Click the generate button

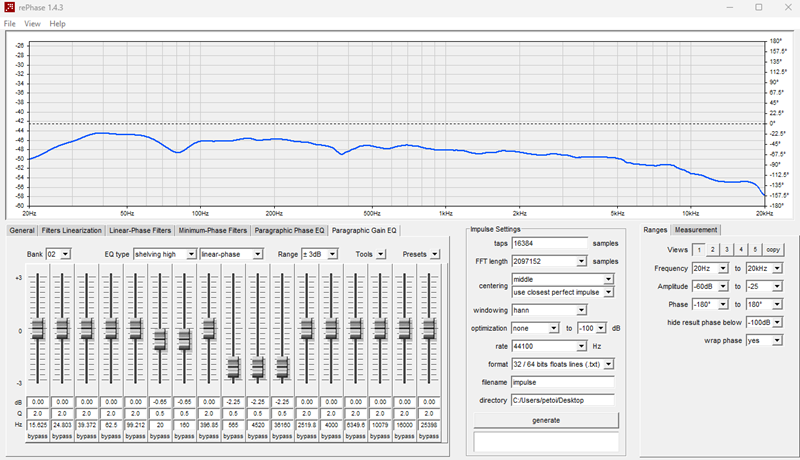pyautogui.click(x=546, y=420)
